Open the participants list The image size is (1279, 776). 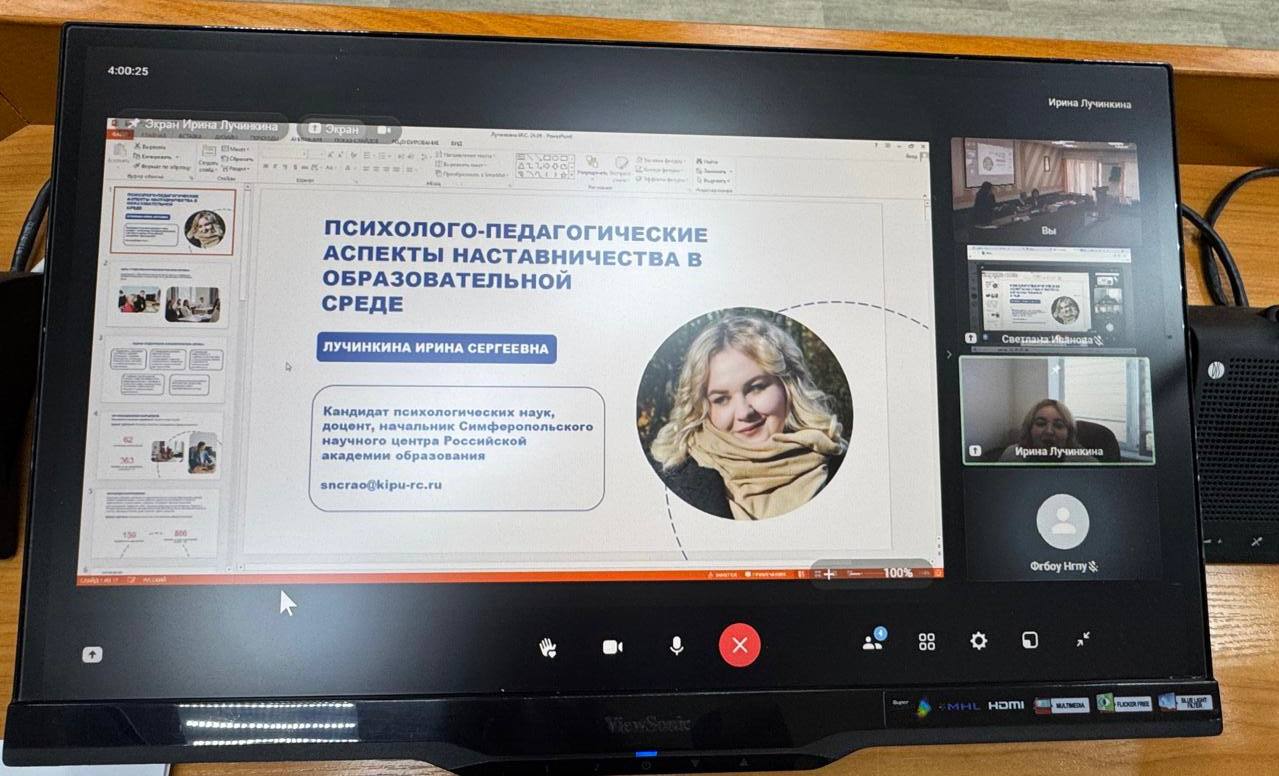coord(873,642)
